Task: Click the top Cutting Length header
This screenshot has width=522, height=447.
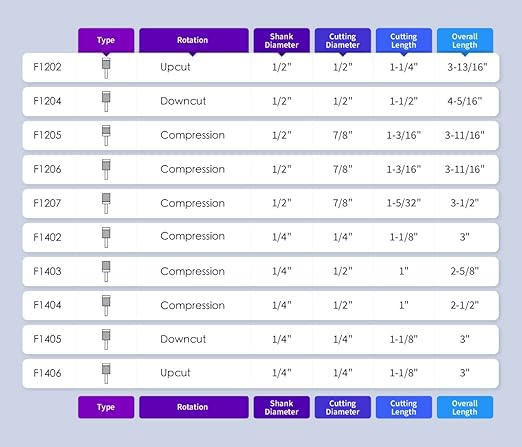Action: click(x=404, y=40)
